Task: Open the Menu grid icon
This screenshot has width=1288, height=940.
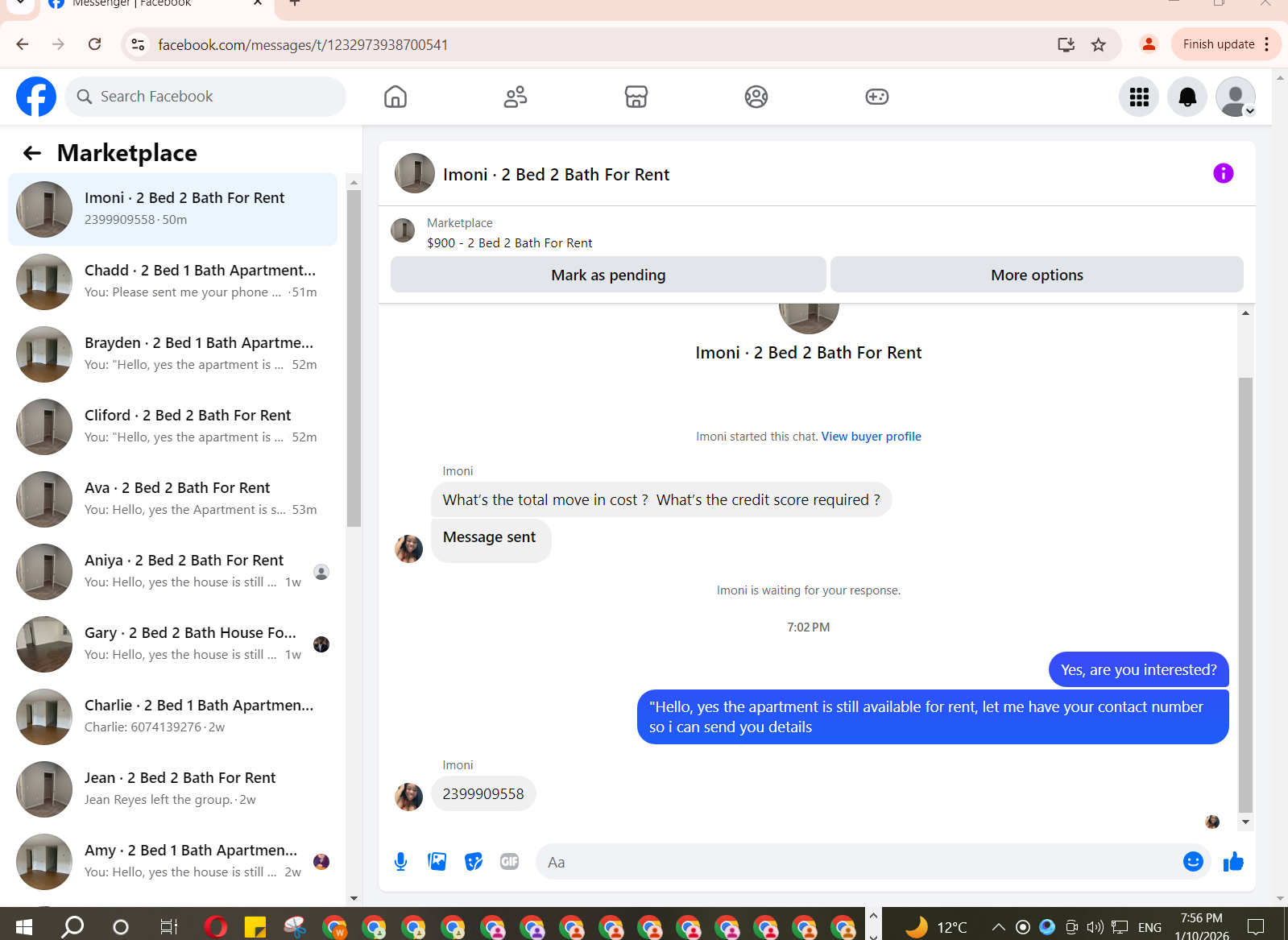Action: [x=1139, y=97]
